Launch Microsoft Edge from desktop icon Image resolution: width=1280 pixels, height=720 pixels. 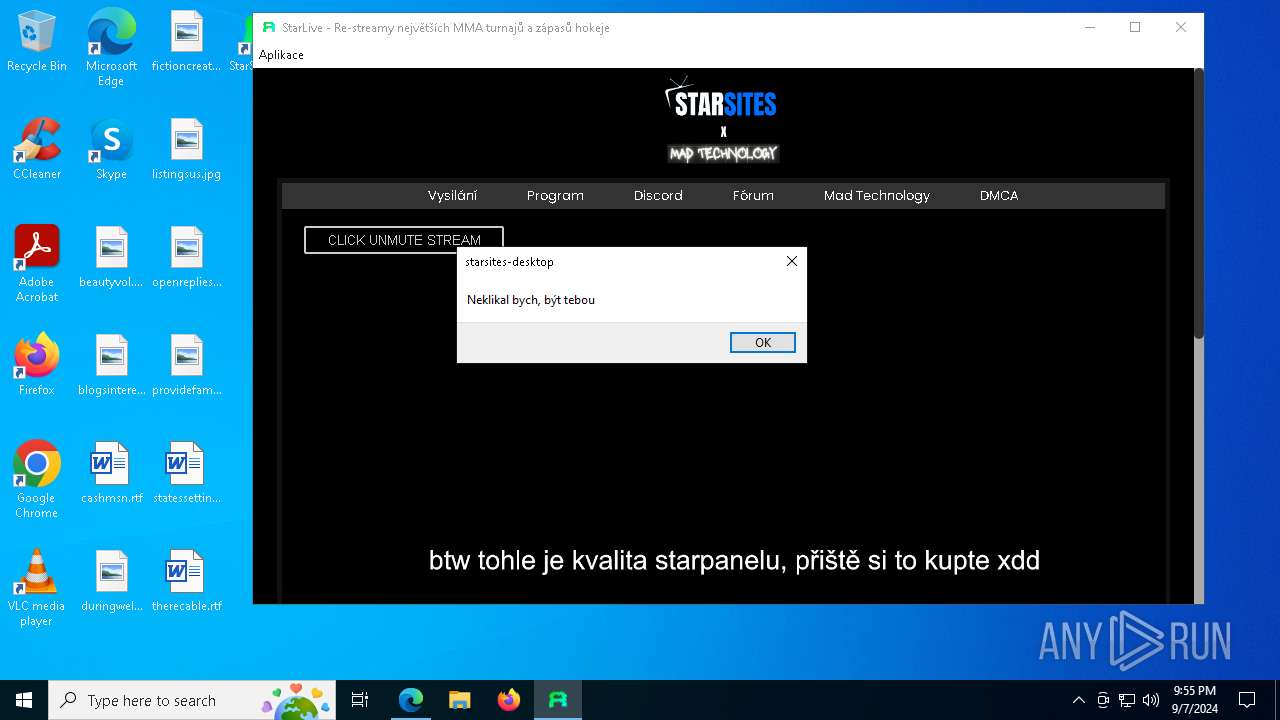tap(111, 48)
